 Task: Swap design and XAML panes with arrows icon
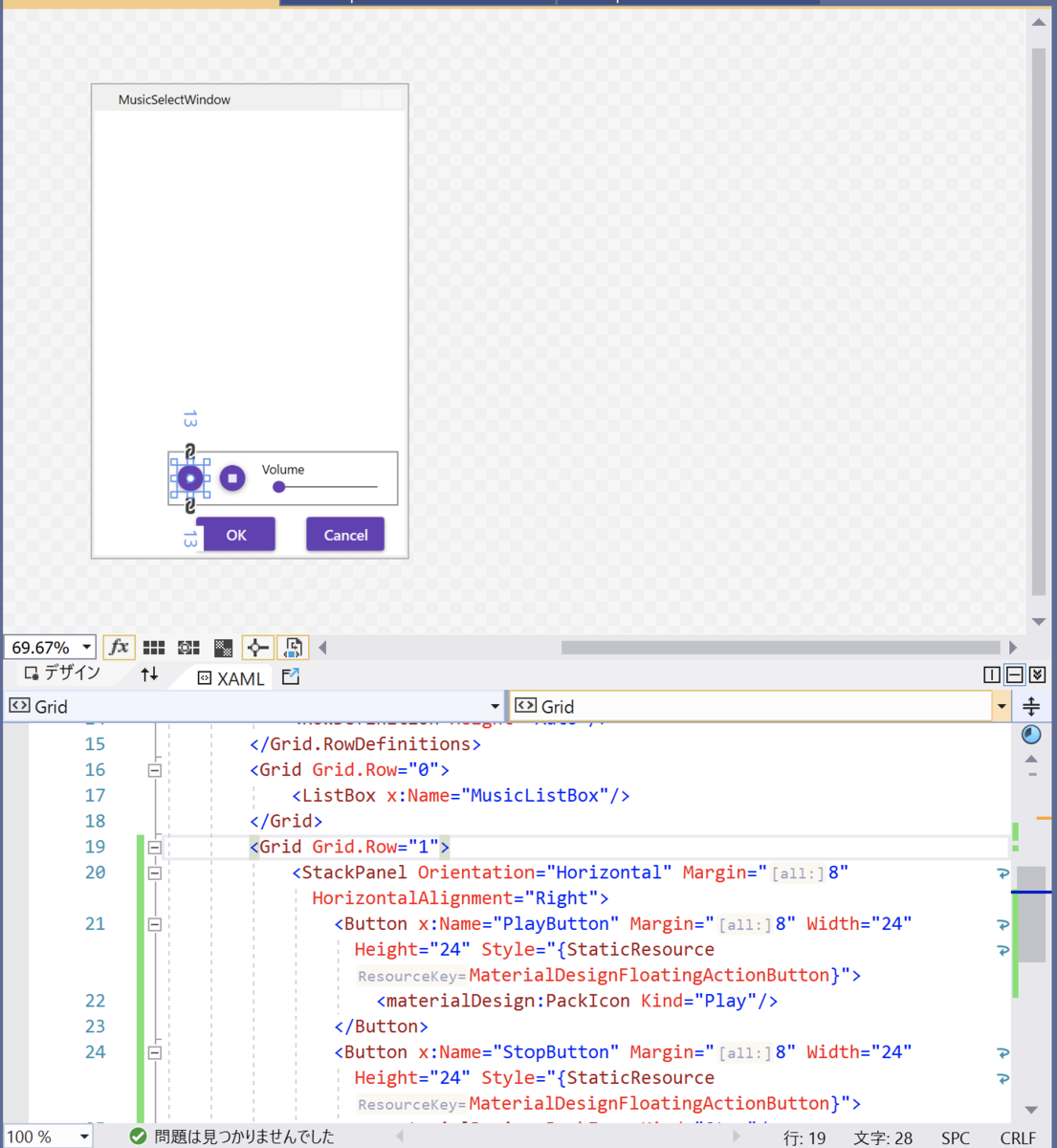click(150, 674)
